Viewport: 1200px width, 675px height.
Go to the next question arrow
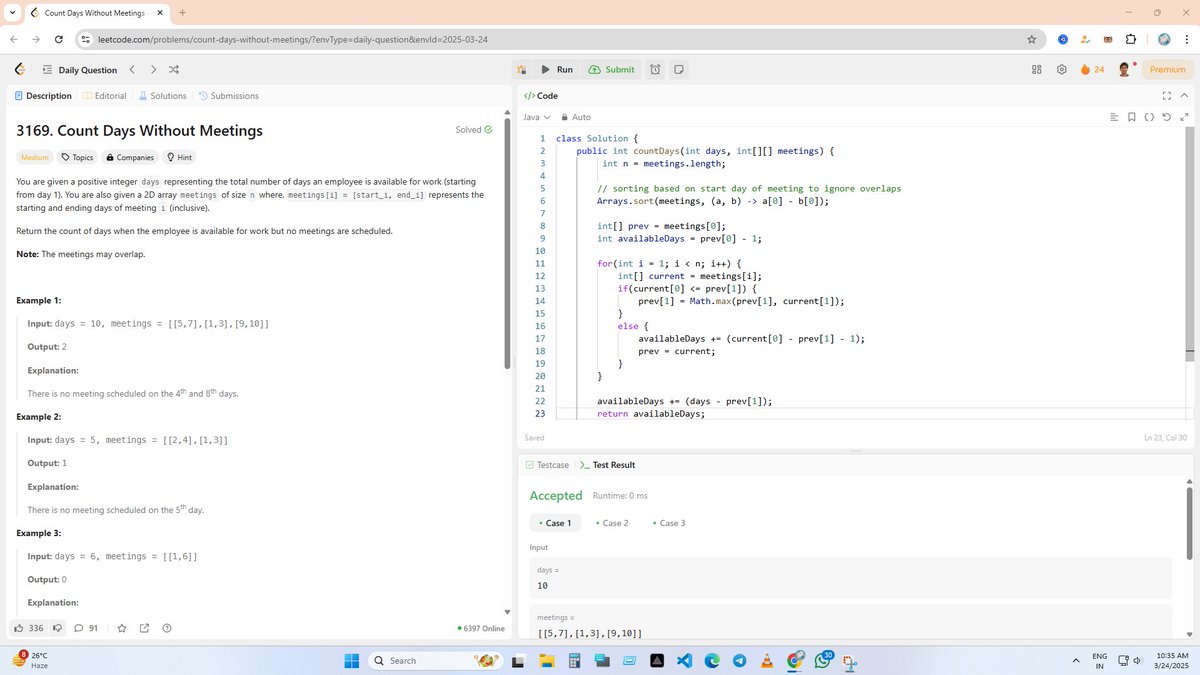coord(153,70)
